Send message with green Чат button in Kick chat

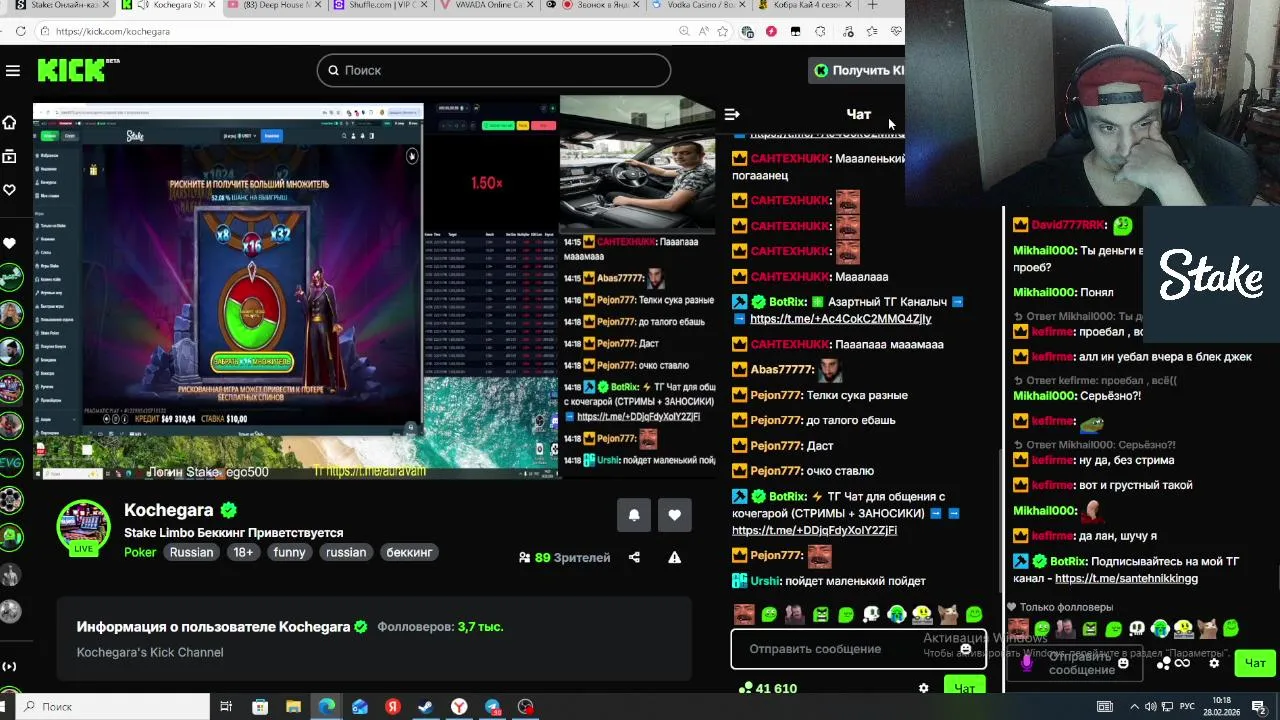tap(964, 688)
